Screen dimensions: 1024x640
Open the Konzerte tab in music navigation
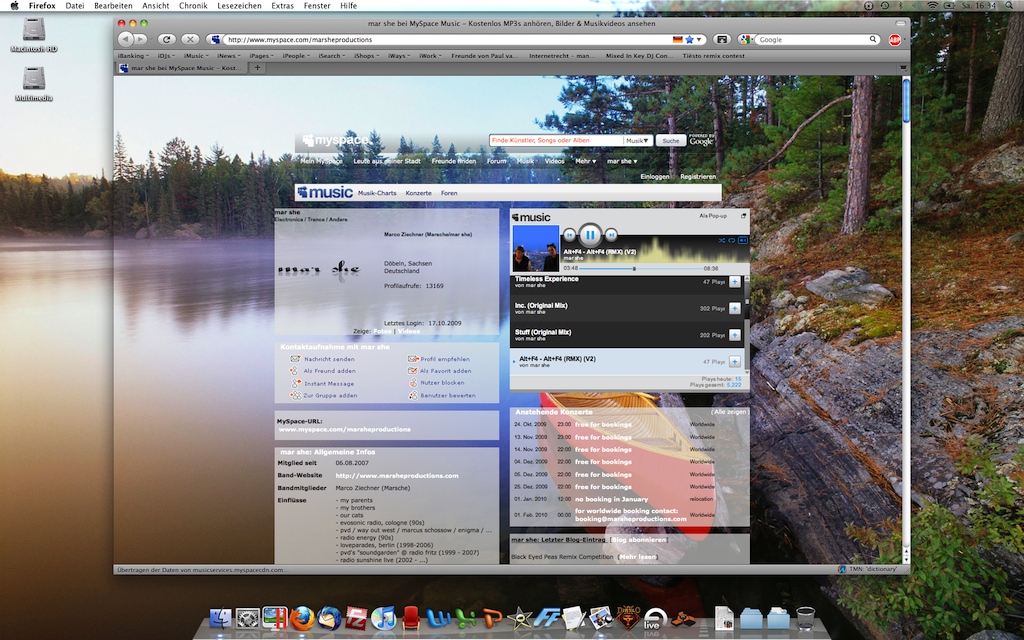pyautogui.click(x=418, y=193)
